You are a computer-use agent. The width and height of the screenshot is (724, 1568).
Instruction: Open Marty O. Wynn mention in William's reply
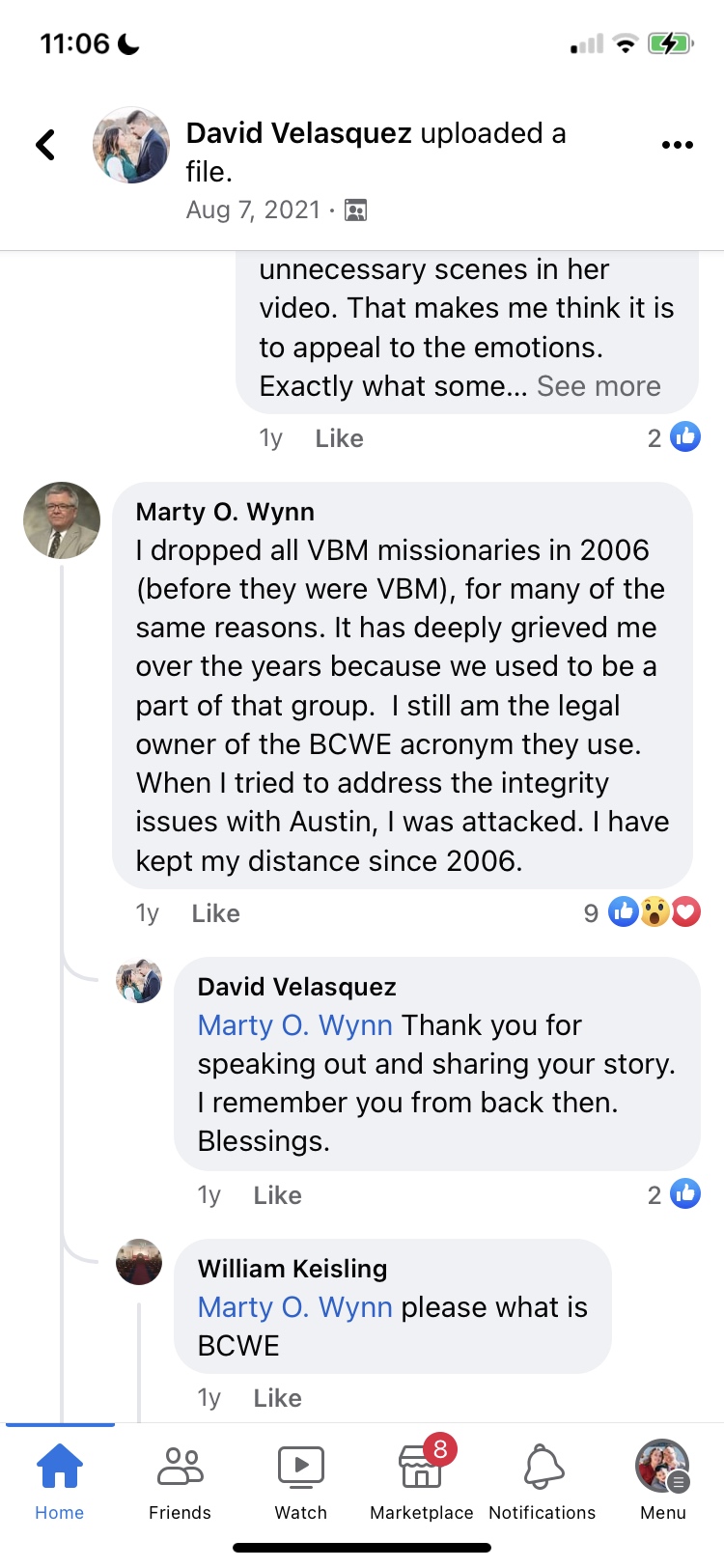click(294, 1307)
